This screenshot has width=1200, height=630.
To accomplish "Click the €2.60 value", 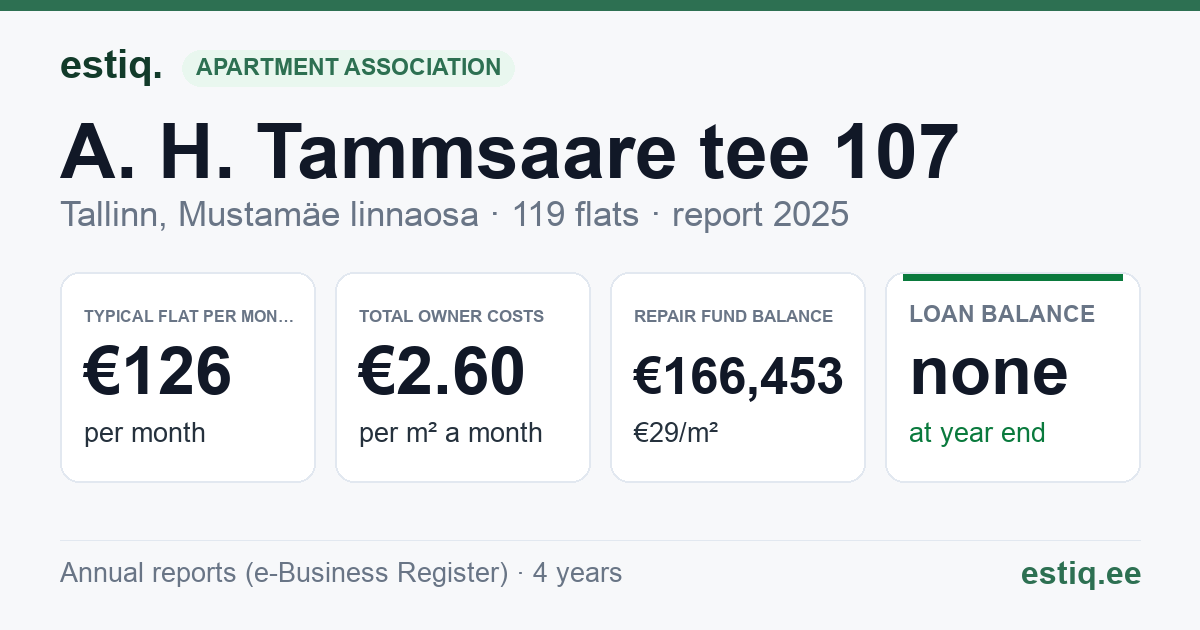I will [442, 371].
